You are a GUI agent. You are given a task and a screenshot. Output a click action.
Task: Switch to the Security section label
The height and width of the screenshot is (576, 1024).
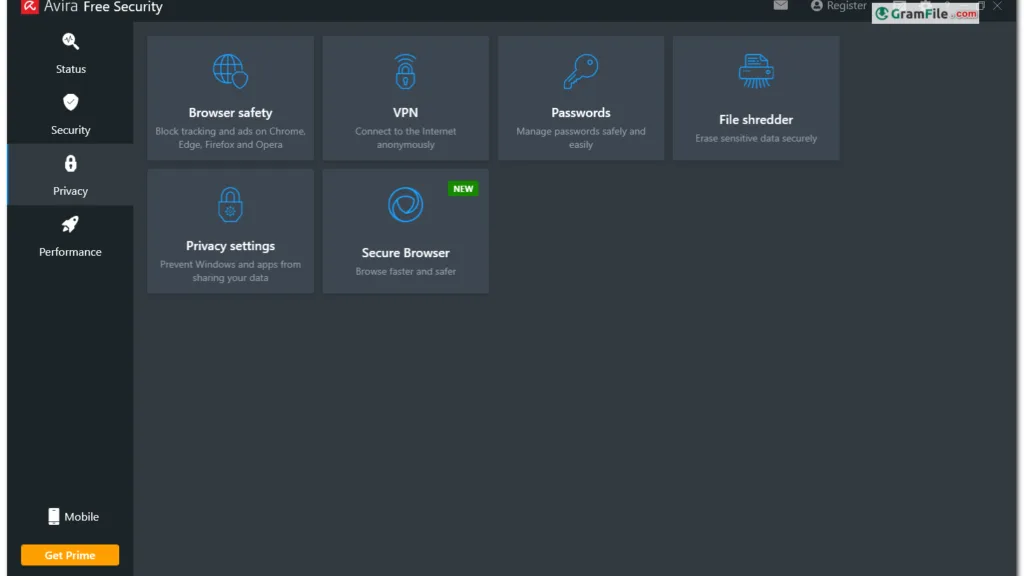(x=71, y=130)
